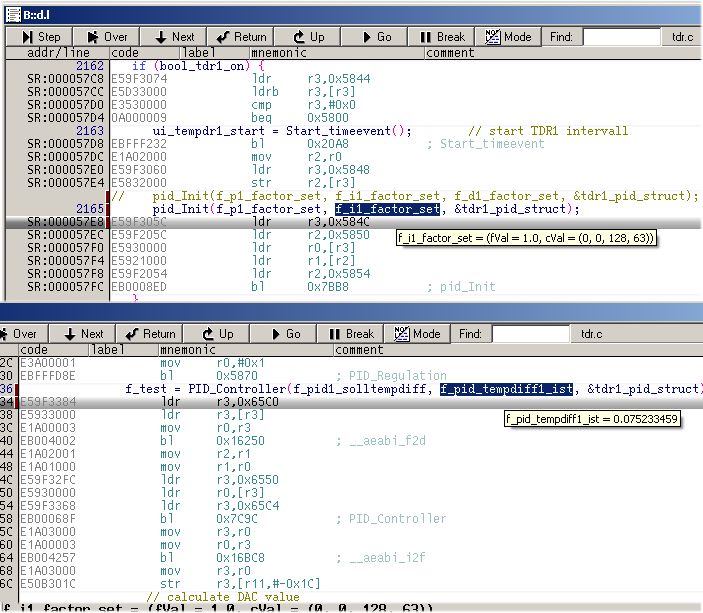The image size is (703, 613).
Task: Click __aeabi_i2f comment in lower window
Action: [x=387, y=558]
